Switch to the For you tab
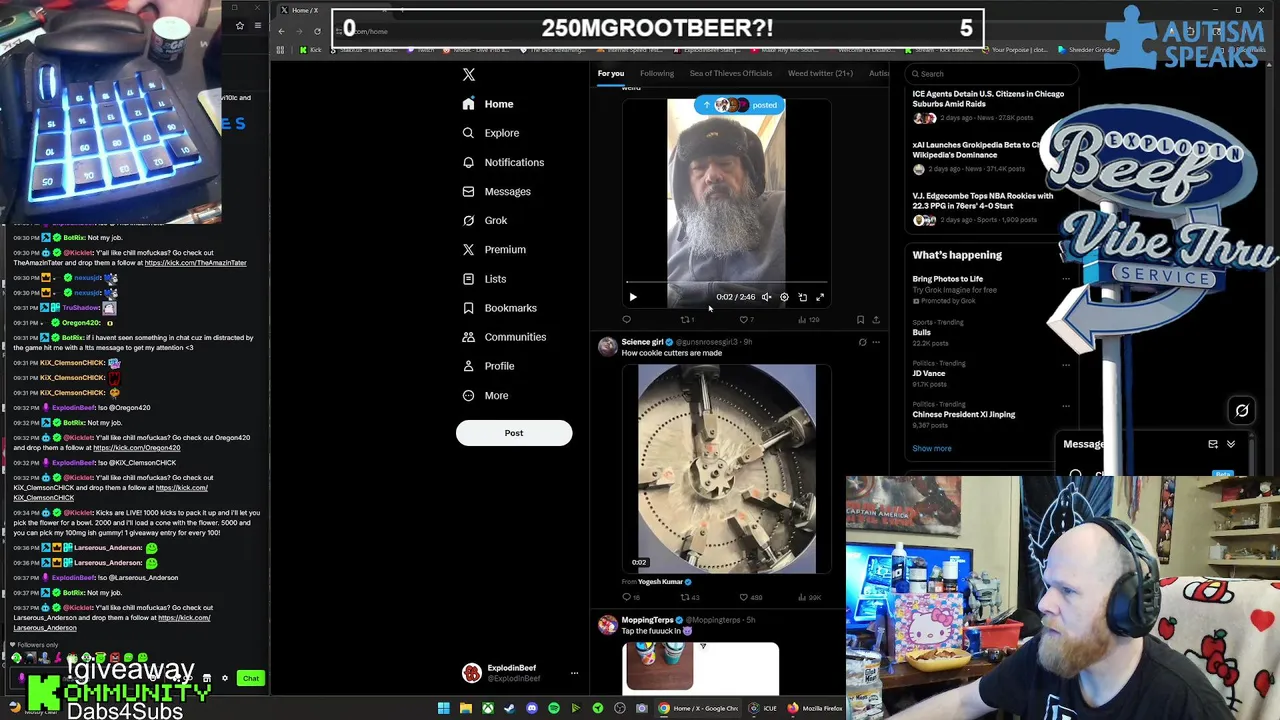The image size is (1280, 720). (610, 73)
